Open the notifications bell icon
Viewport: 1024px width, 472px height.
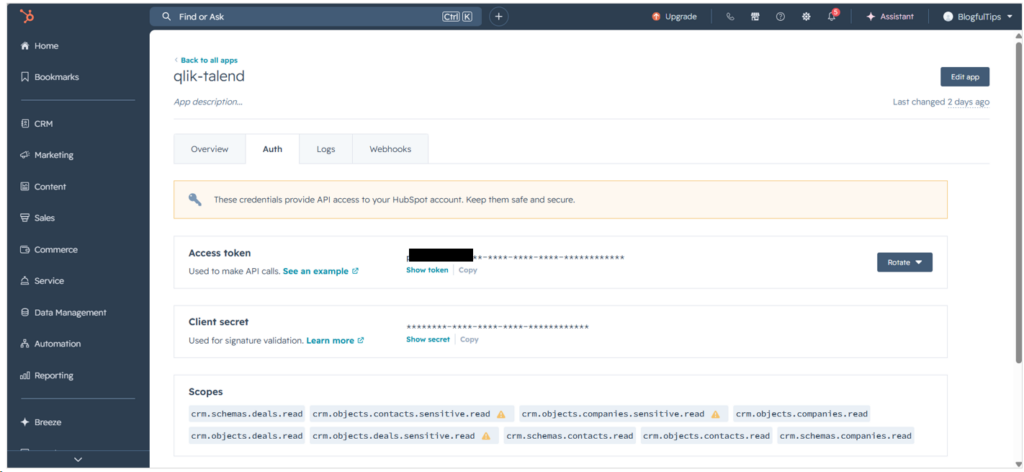[832, 16]
